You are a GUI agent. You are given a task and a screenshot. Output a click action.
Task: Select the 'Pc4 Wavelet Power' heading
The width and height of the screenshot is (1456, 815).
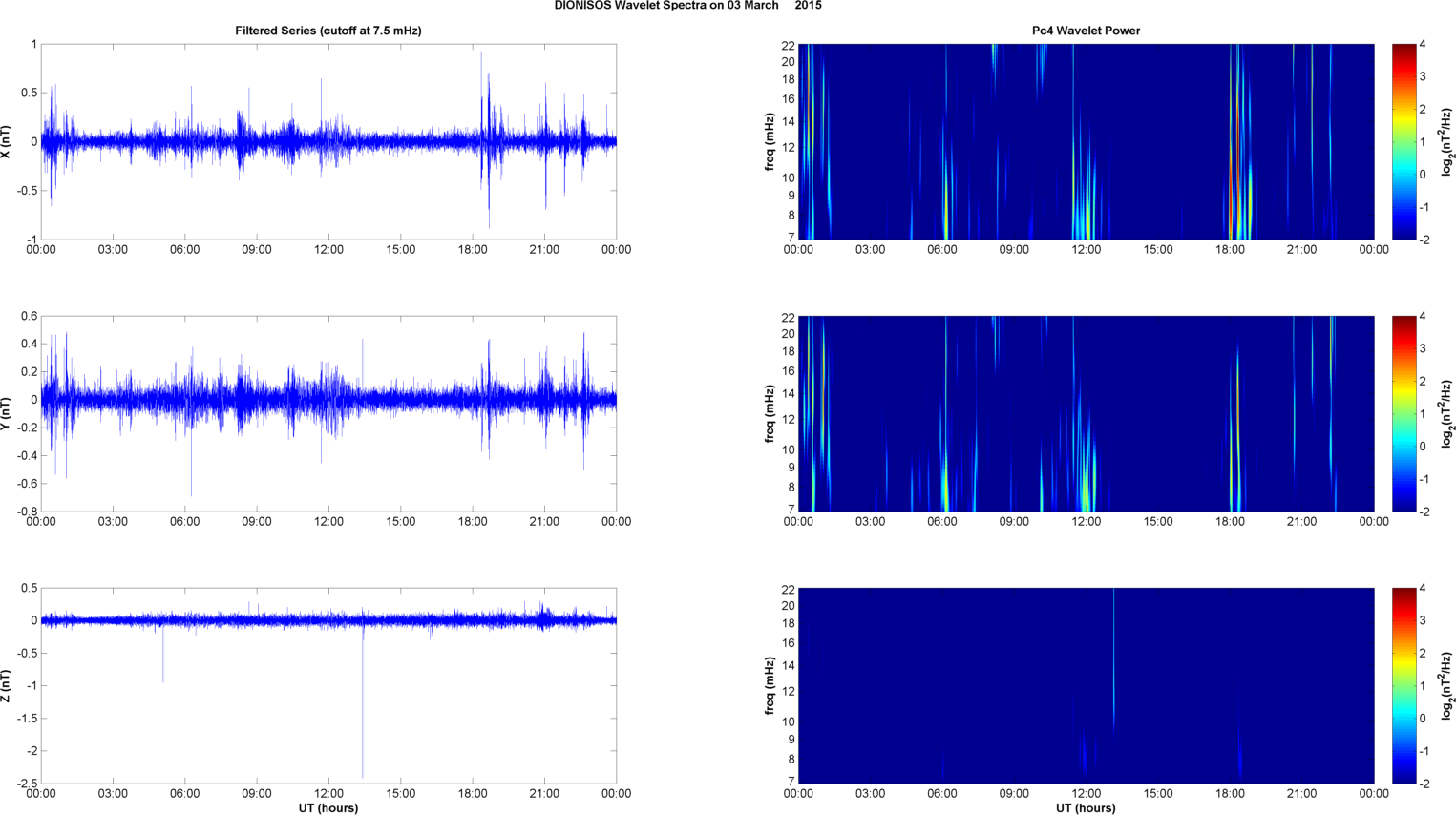(1086, 31)
